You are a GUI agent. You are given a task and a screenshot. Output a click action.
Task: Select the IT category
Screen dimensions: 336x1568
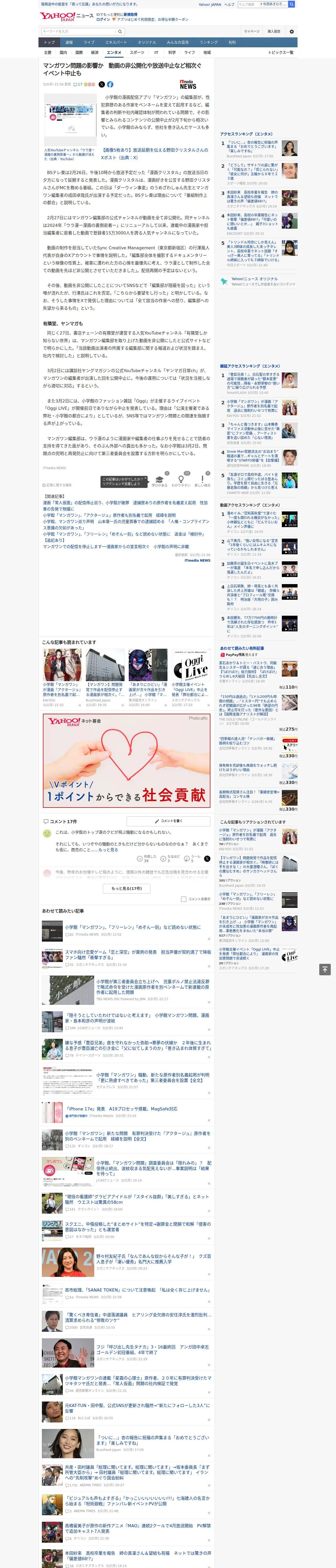coord(156,52)
